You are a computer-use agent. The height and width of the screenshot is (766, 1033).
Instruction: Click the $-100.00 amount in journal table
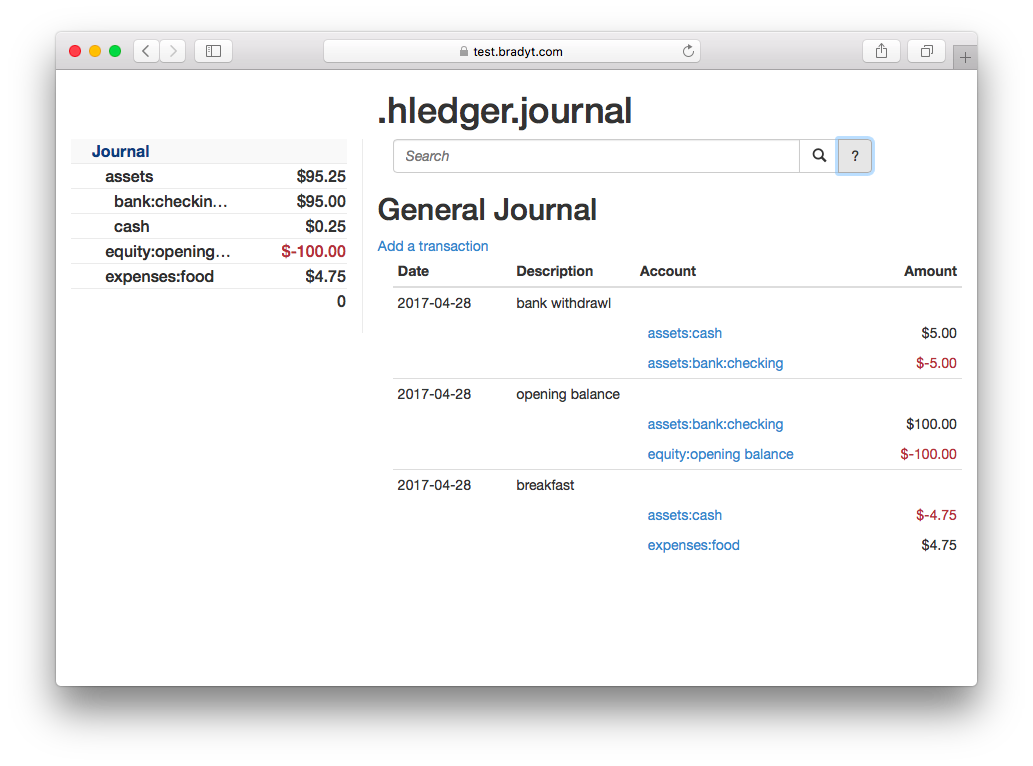point(928,454)
